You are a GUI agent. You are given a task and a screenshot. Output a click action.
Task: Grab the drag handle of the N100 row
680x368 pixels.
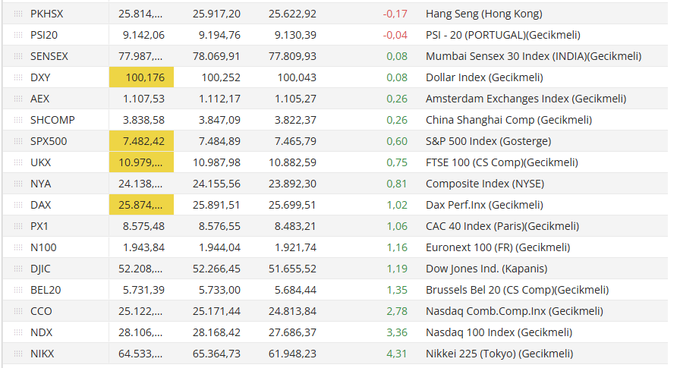[x=18, y=248]
